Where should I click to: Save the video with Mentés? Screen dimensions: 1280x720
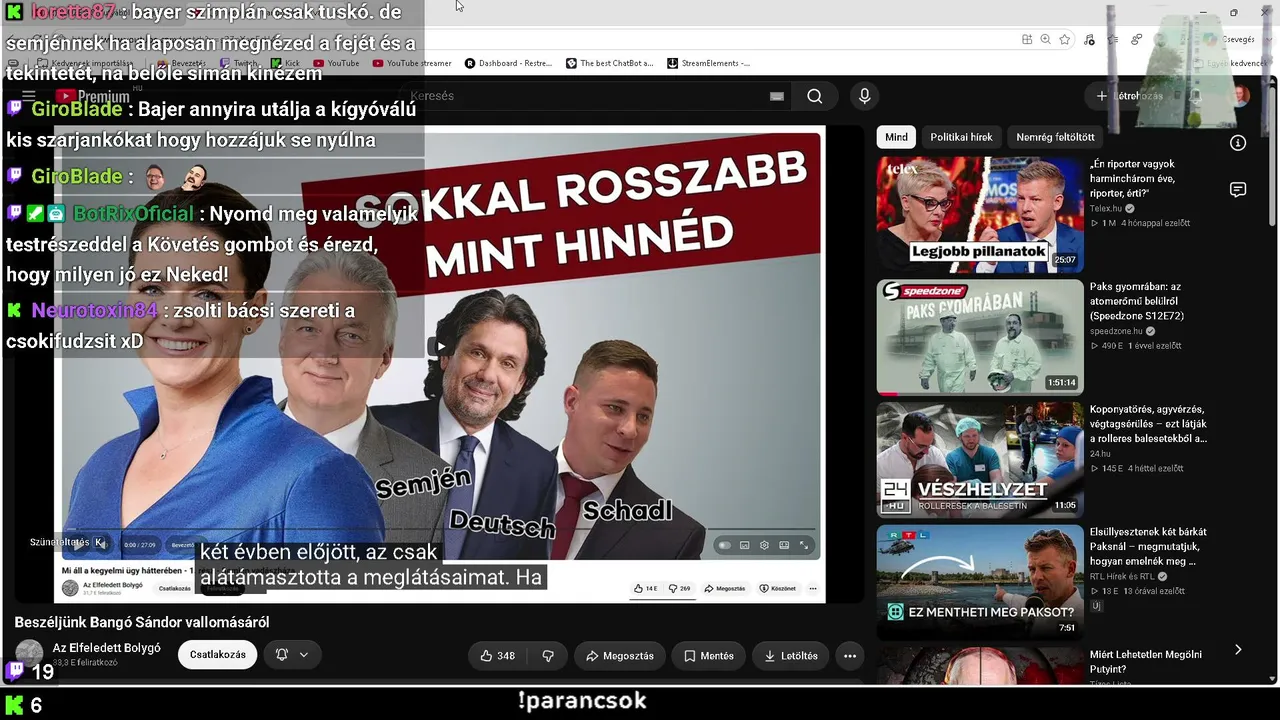[709, 656]
